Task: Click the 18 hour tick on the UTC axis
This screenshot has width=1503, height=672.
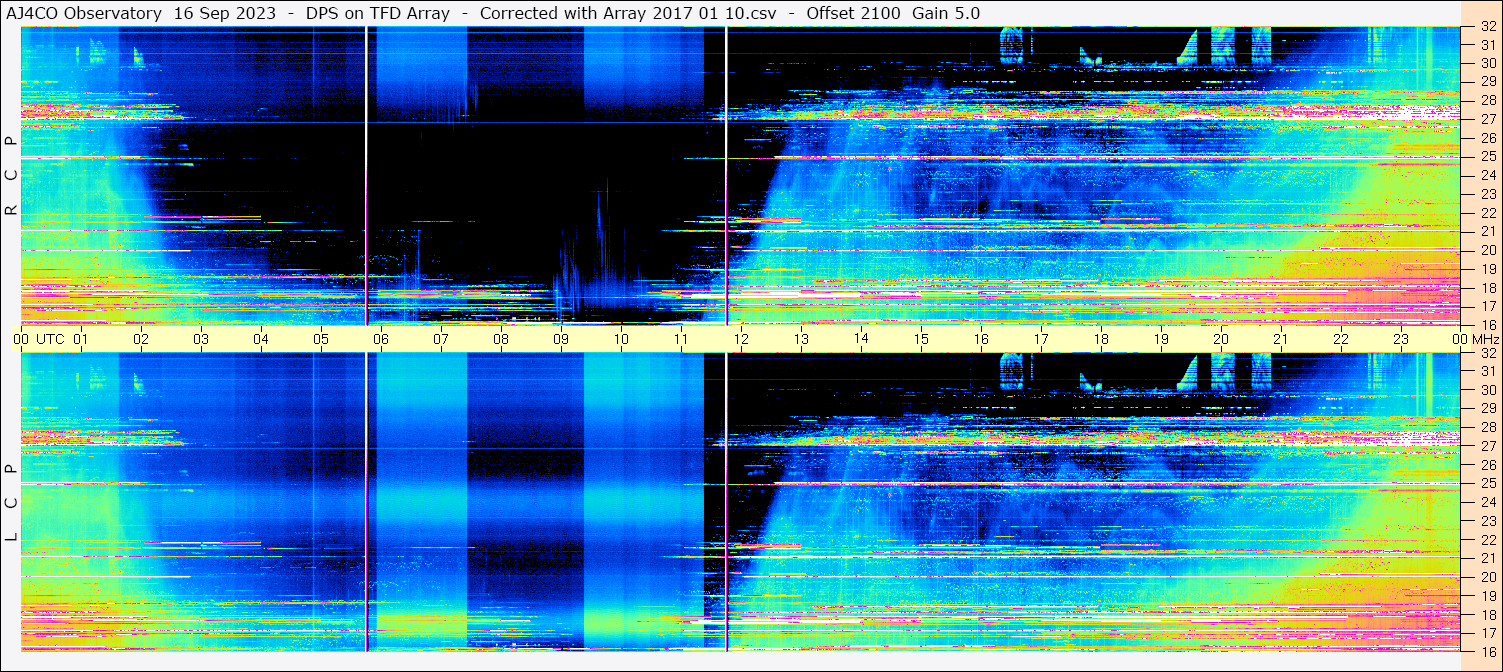Action: point(1100,339)
